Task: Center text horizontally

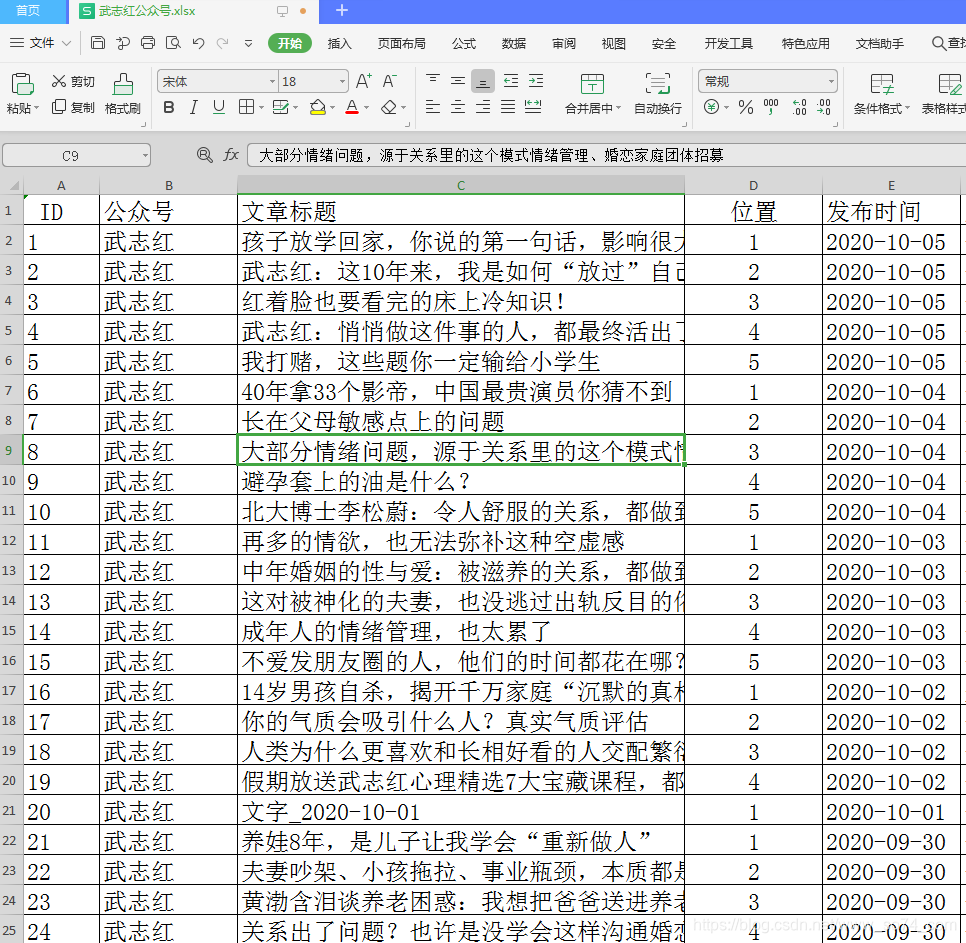Action: click(458, 107)
